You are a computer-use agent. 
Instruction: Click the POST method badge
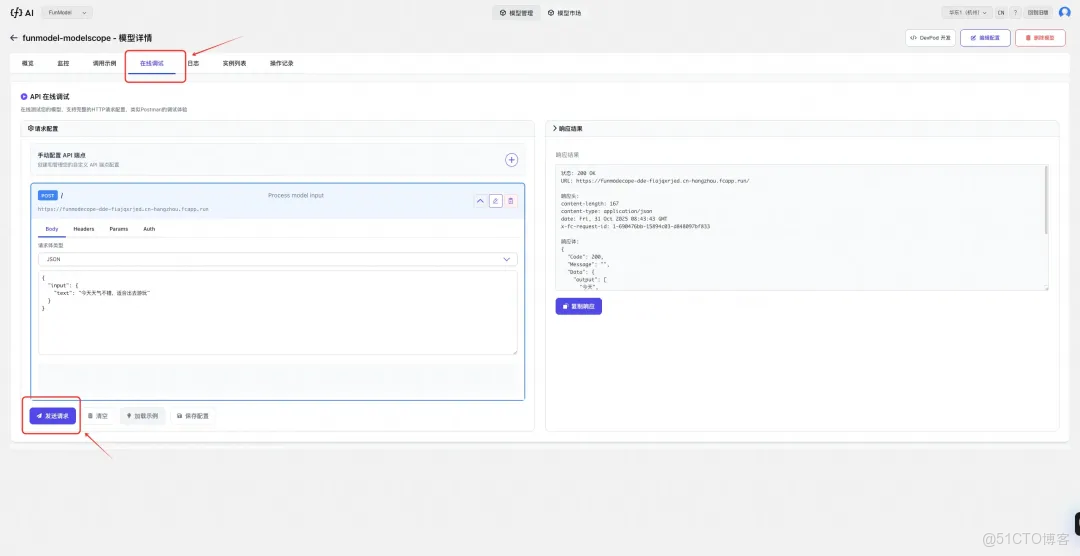tap(48, 196)
